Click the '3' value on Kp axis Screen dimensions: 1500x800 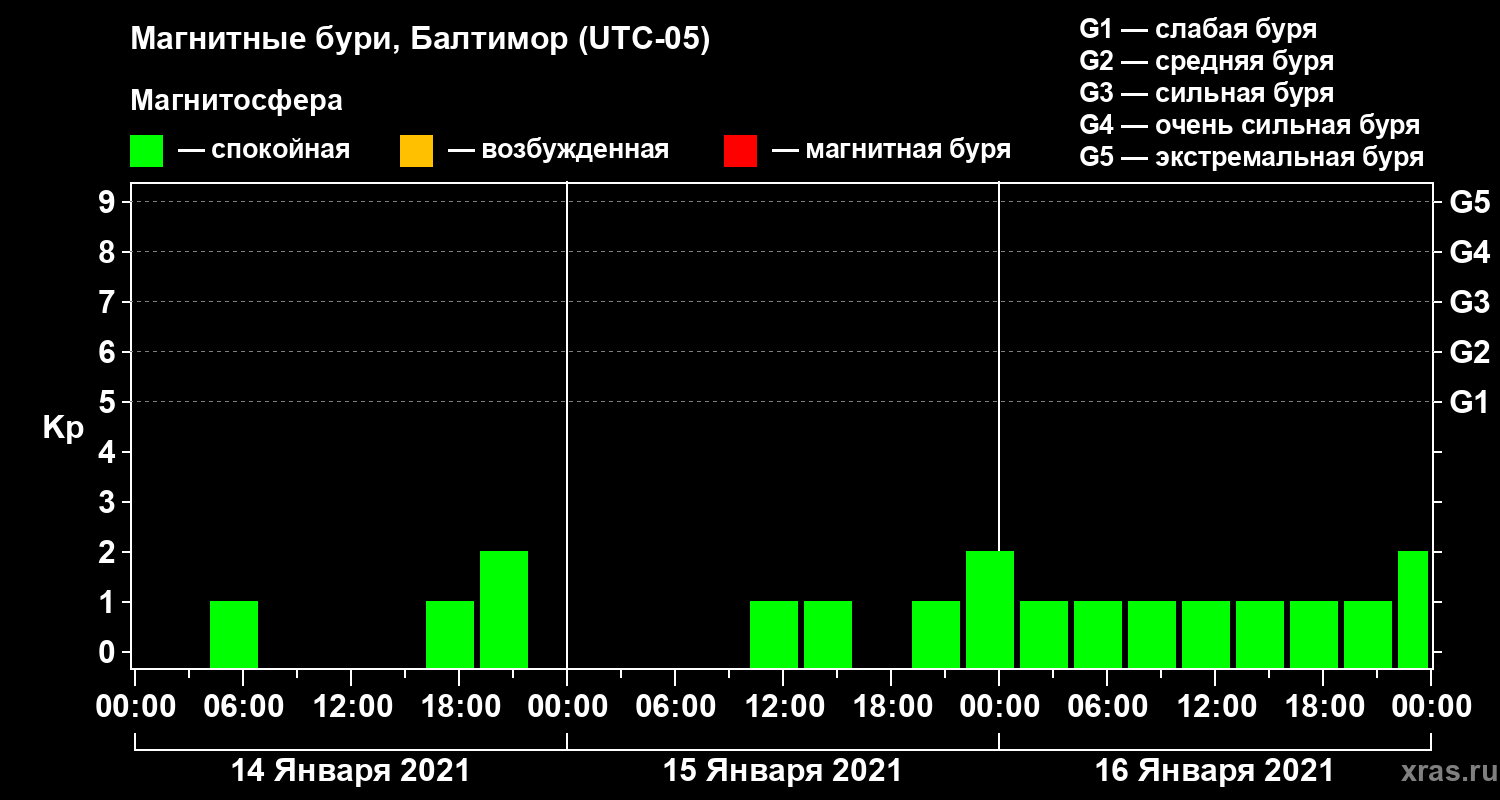(x=108, y=502)
